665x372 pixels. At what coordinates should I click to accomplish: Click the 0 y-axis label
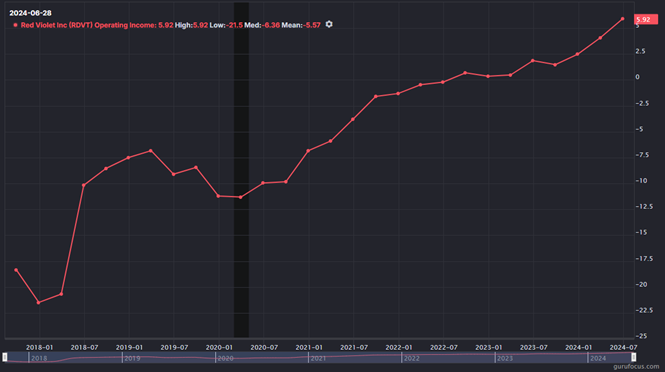637,77
